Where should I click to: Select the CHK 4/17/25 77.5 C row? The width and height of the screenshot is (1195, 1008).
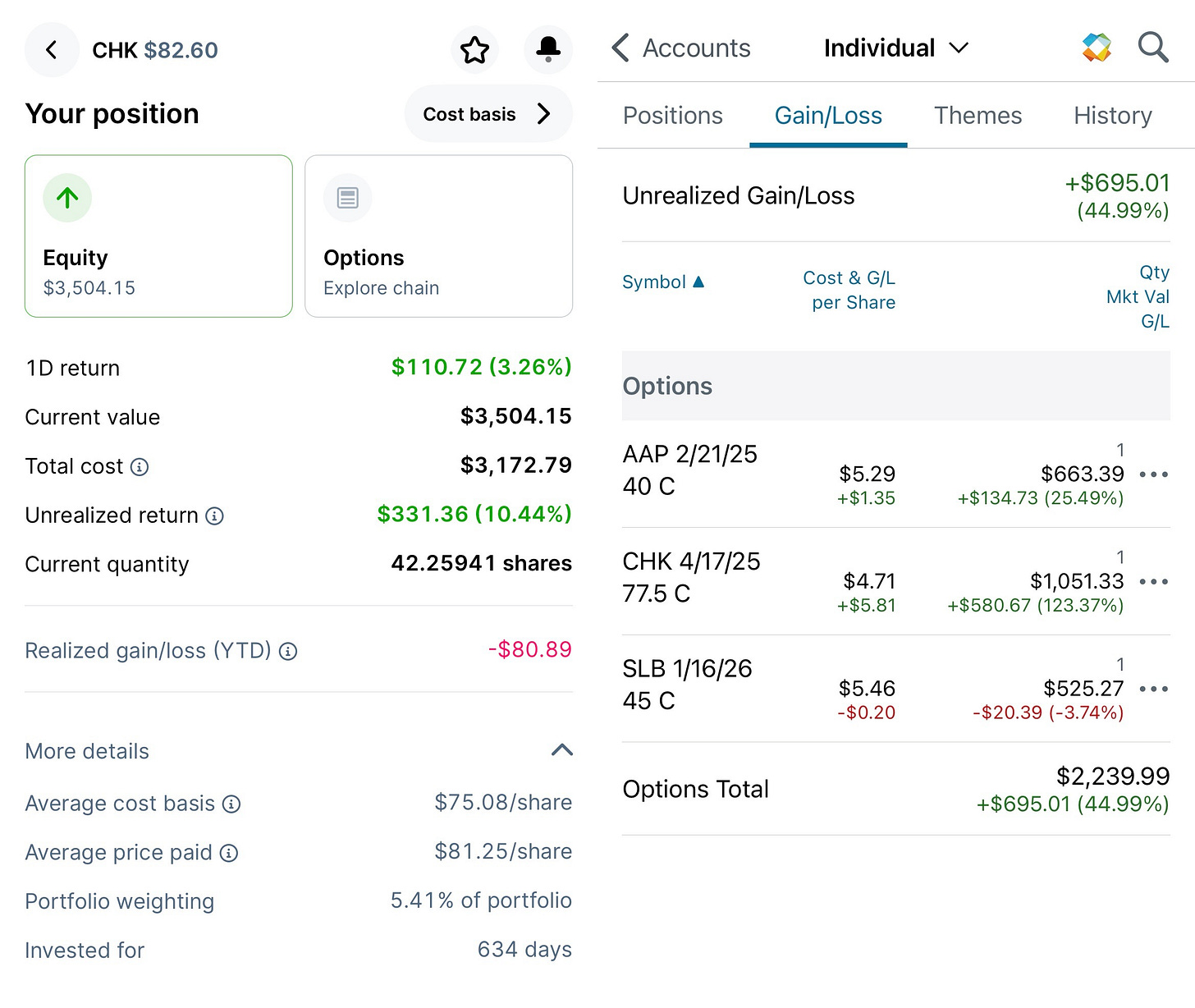point(896,581)
